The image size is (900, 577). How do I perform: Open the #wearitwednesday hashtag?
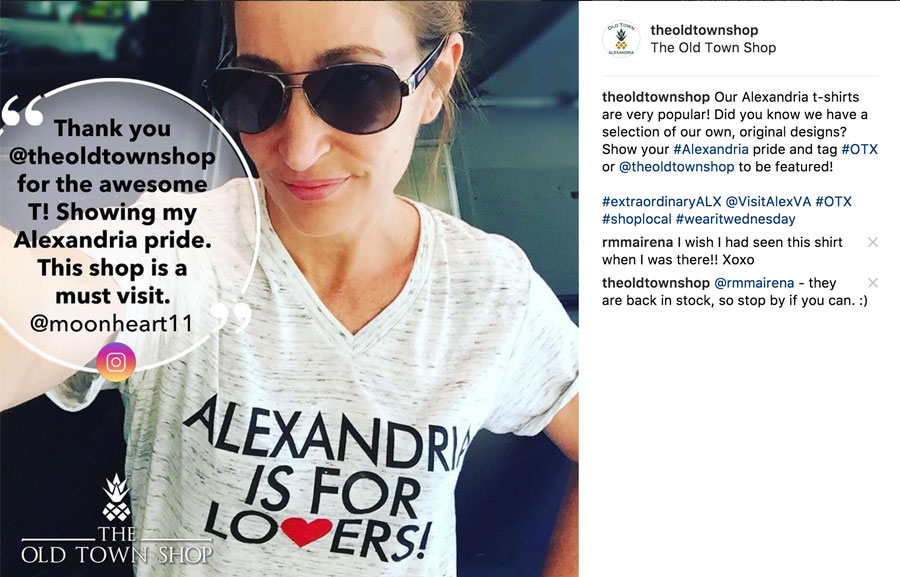735,219
